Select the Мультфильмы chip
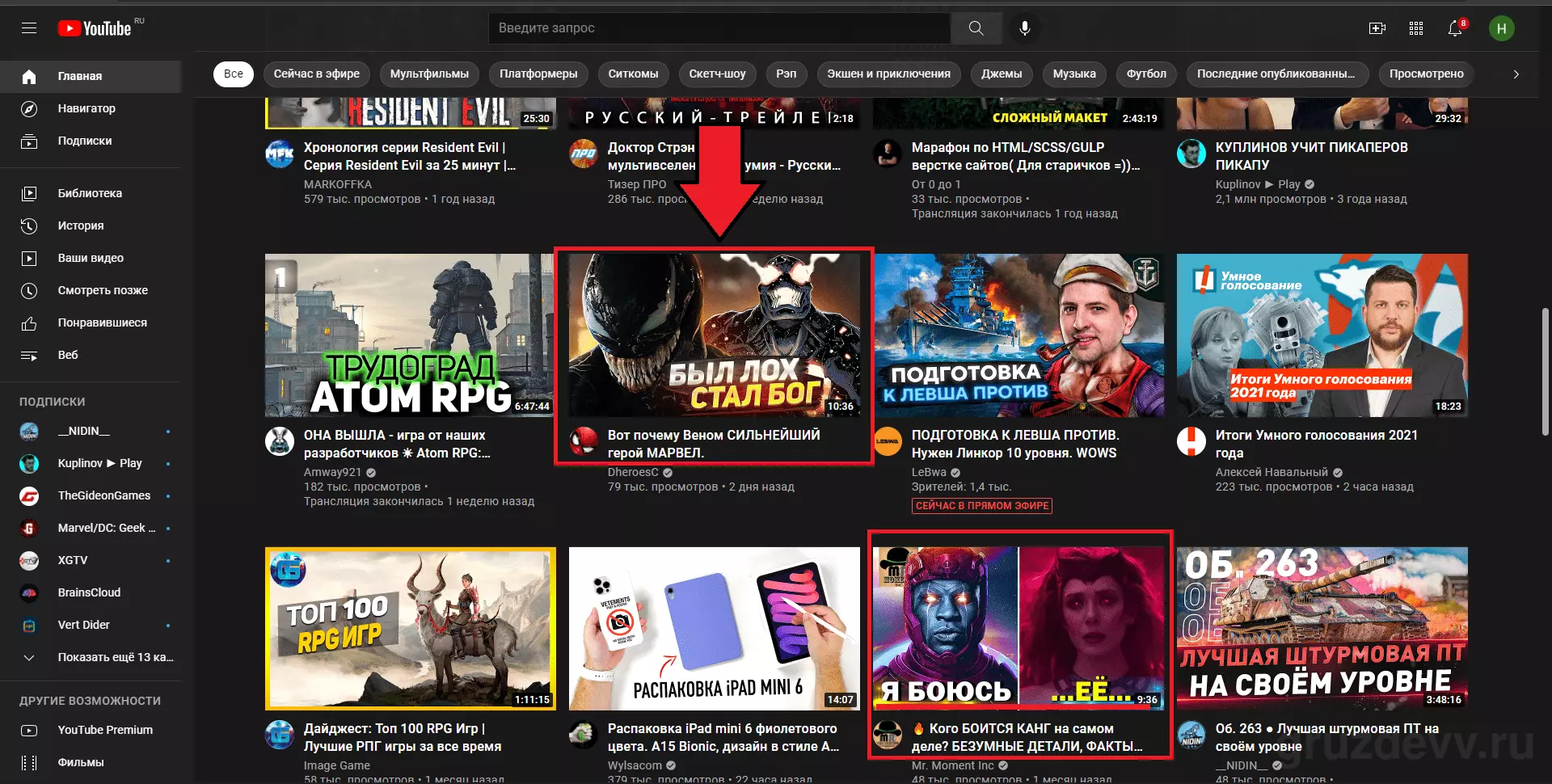The height and width of the screenshot is (784, 1552). [x=429, y=74]
